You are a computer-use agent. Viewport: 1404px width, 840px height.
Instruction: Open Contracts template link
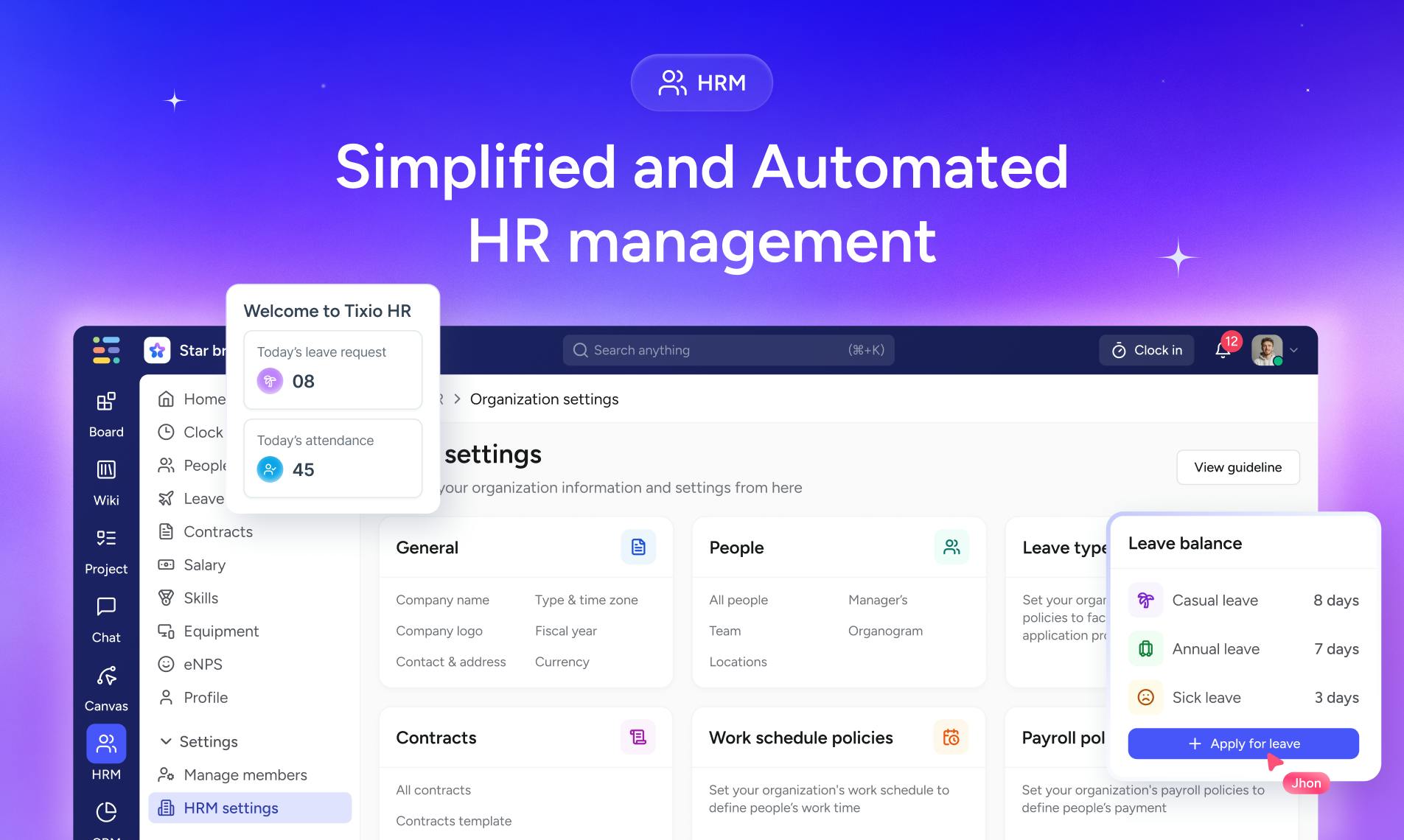point(453,821)
